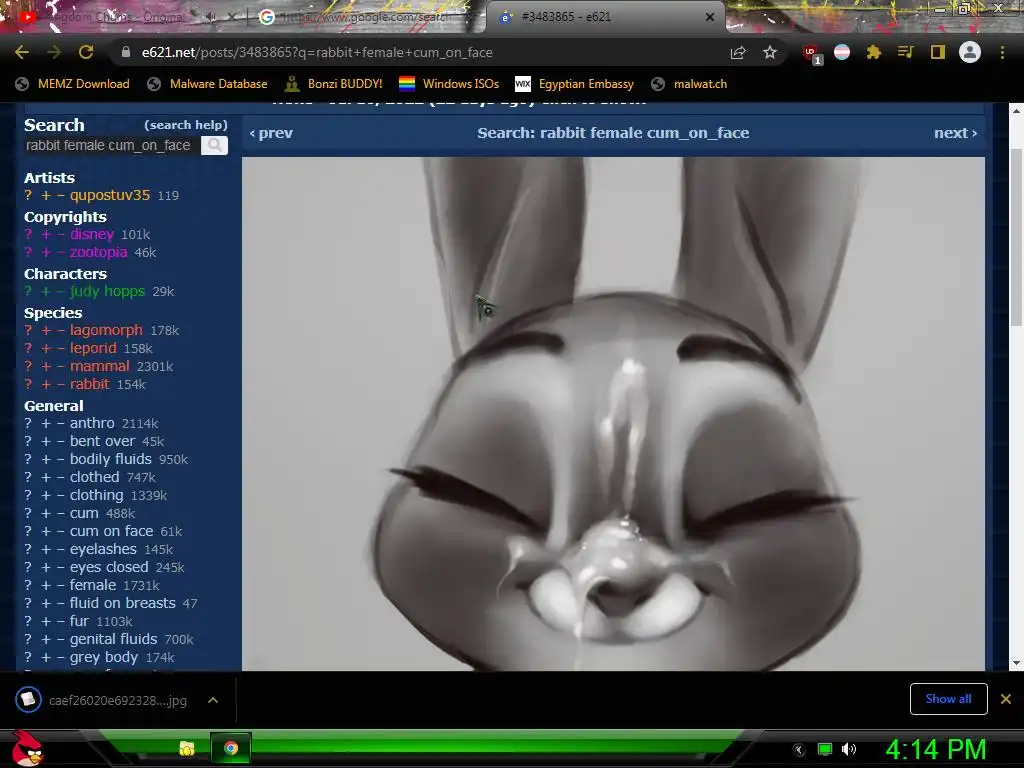Open the Chrome three-dot menu
The height and width of the screenshot is (768, 1024).
coord(1002,52)
